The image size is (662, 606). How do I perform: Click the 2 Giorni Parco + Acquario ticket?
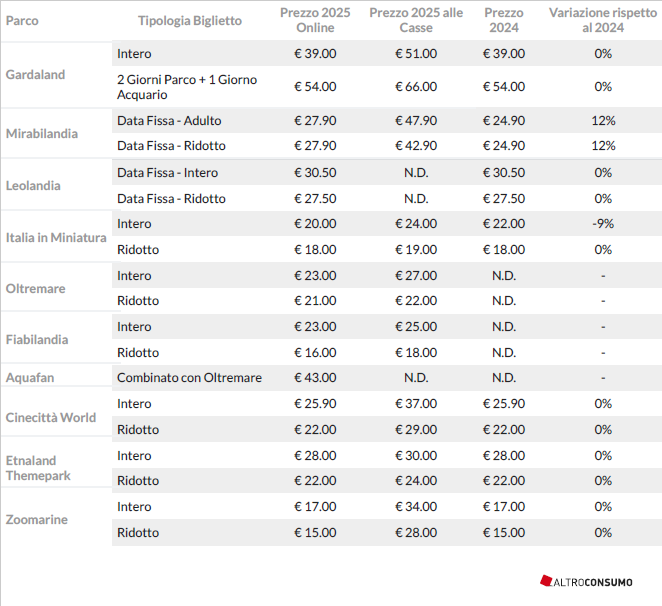point(187,87)
